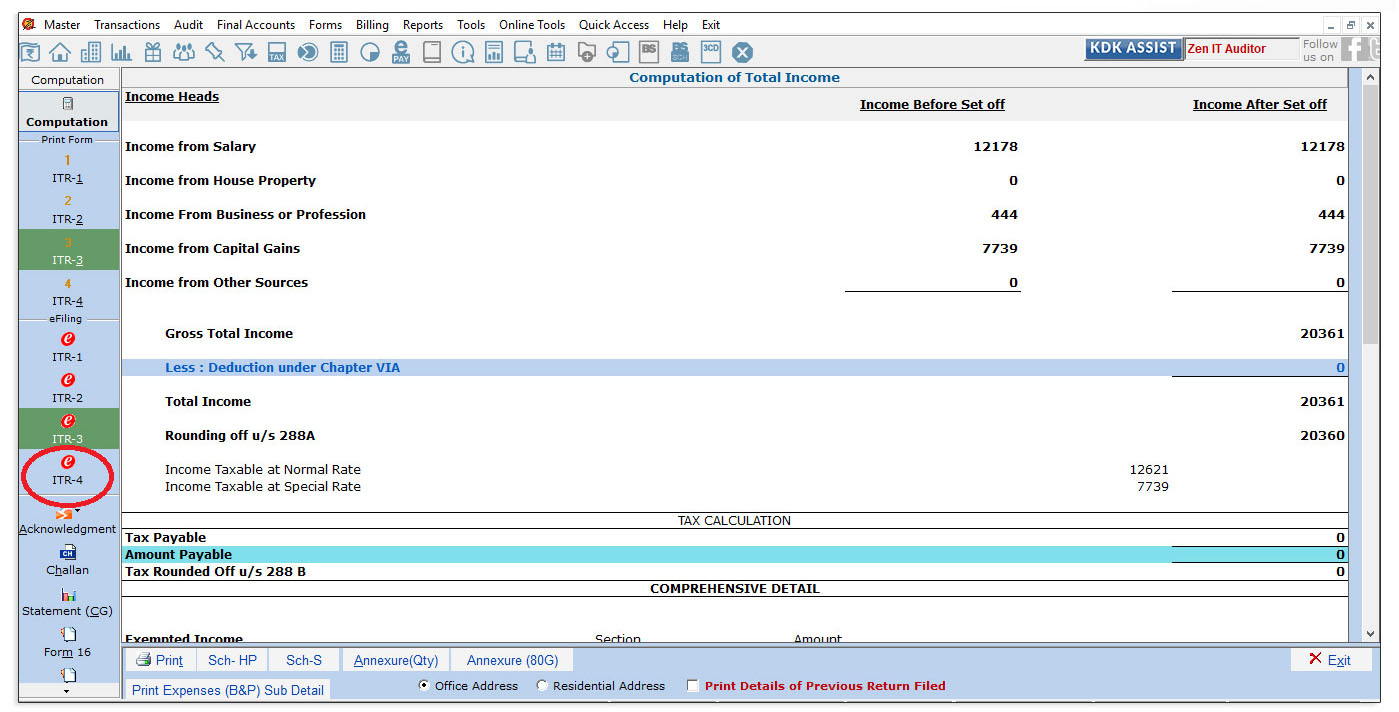
Task: Open the Challan sidebar icon
Action: point(68,561)
